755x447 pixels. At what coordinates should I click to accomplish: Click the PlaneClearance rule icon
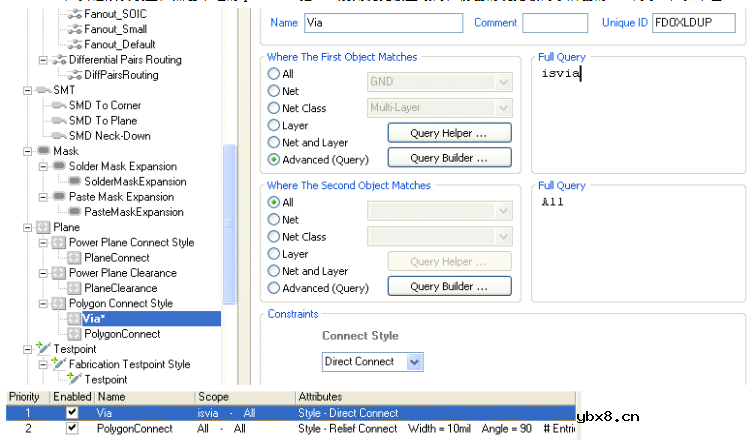pyautogui.click(x=73, y=288)
